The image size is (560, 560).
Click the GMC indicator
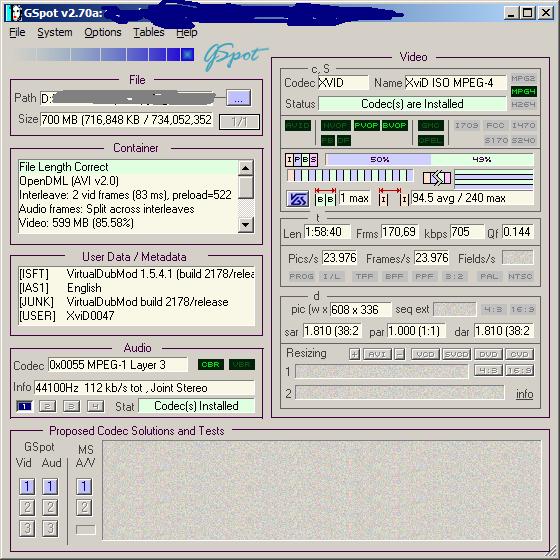click(431, 126)
